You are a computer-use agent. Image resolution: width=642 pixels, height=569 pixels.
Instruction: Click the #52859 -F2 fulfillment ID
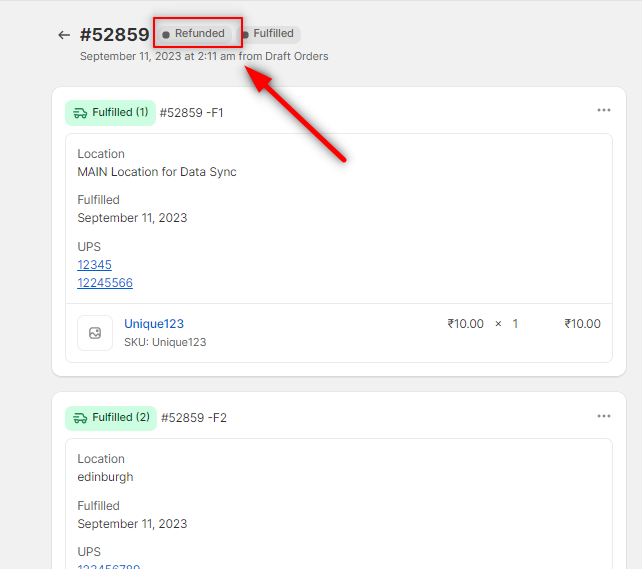[193, 418]
